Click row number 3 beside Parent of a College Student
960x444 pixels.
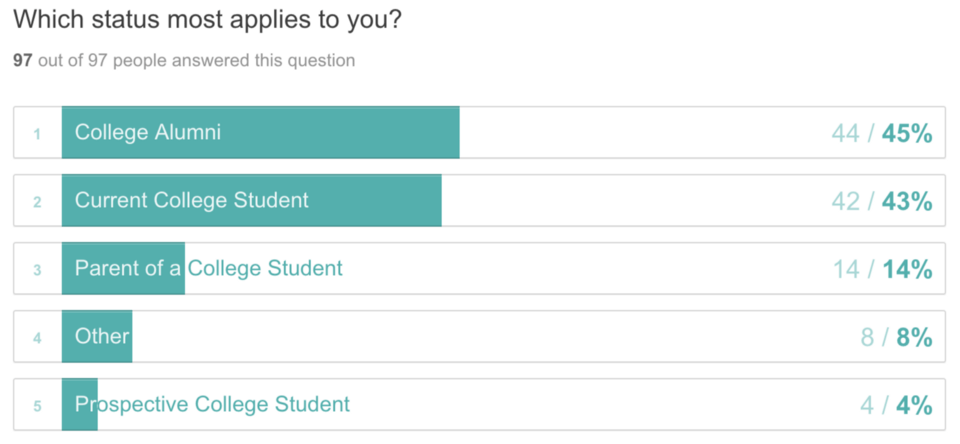tap(37, 269)
